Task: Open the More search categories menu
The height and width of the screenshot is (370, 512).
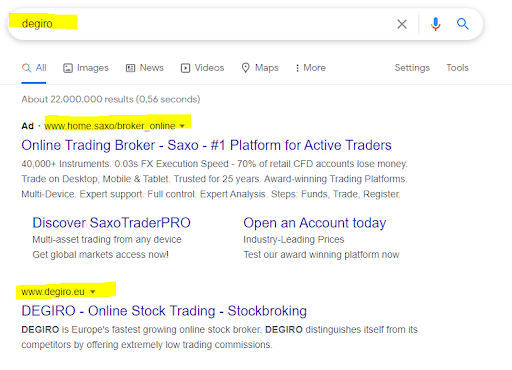Action: point(310,68)
